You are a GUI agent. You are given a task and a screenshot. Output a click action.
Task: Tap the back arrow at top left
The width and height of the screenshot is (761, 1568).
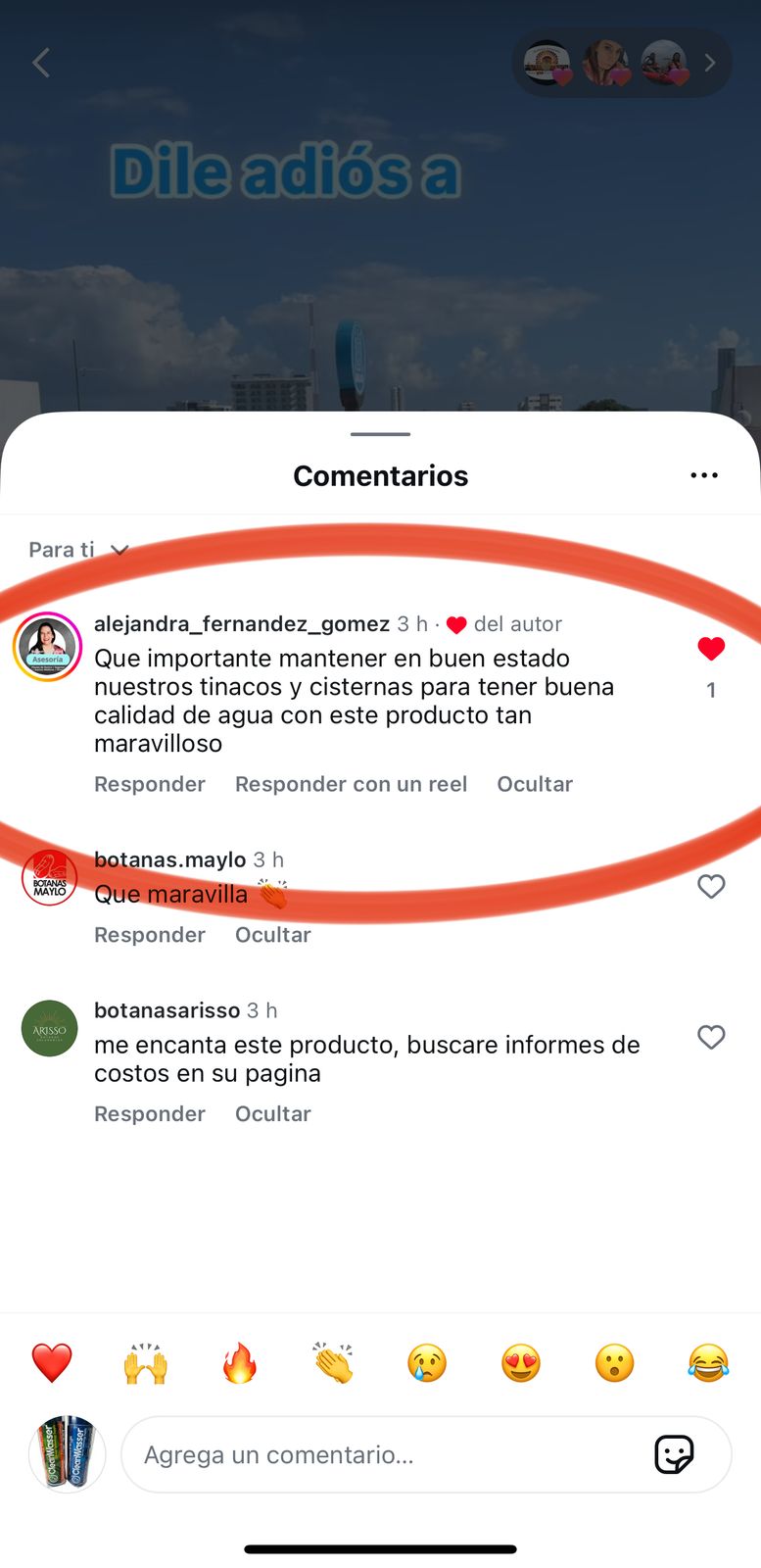(40, 63)
